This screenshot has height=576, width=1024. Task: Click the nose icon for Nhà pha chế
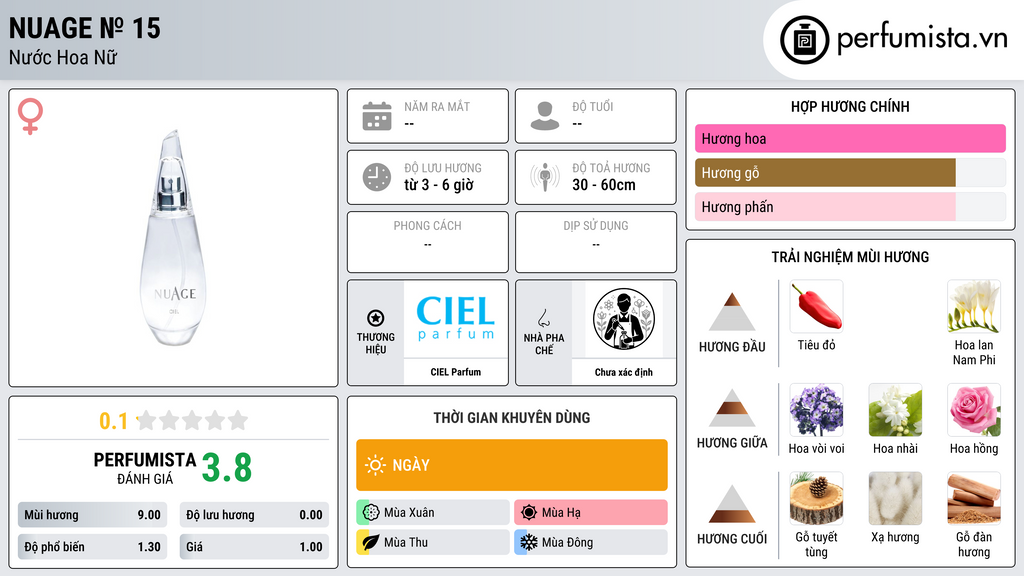coord(543,318)
